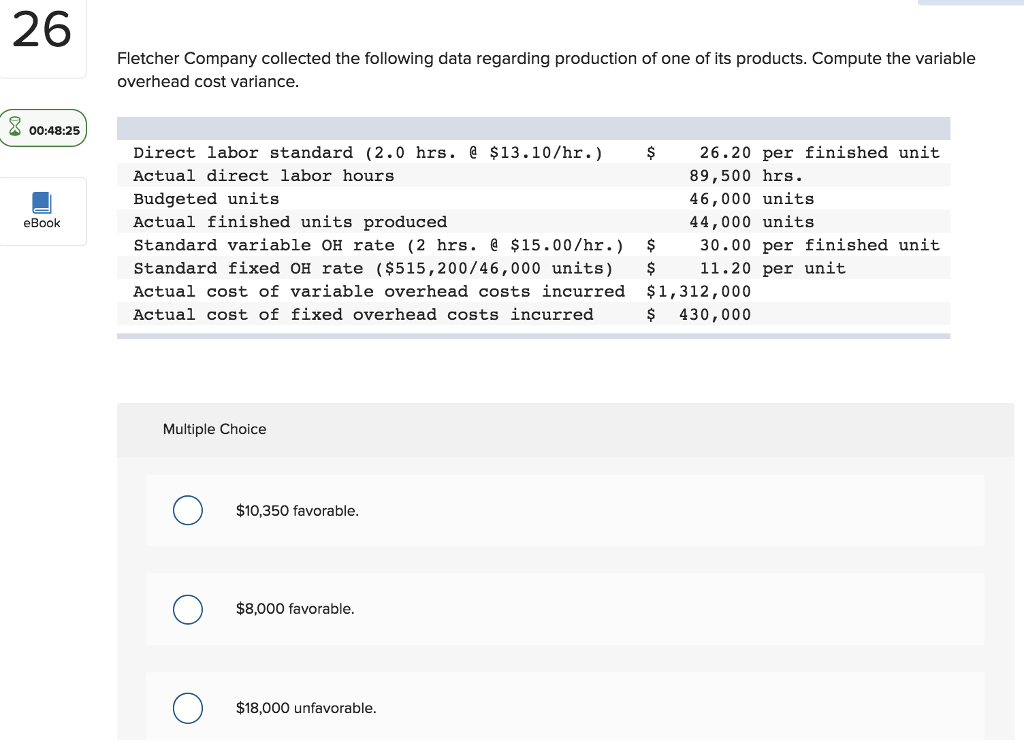Click the Actual finished units produced label
1024x743 pixels.
tap(290, 222)
